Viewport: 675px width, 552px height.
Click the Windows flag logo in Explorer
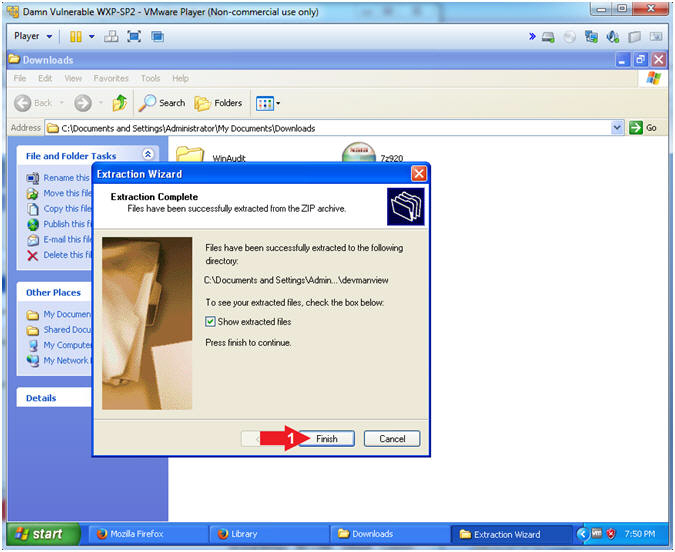coord(653,78)
